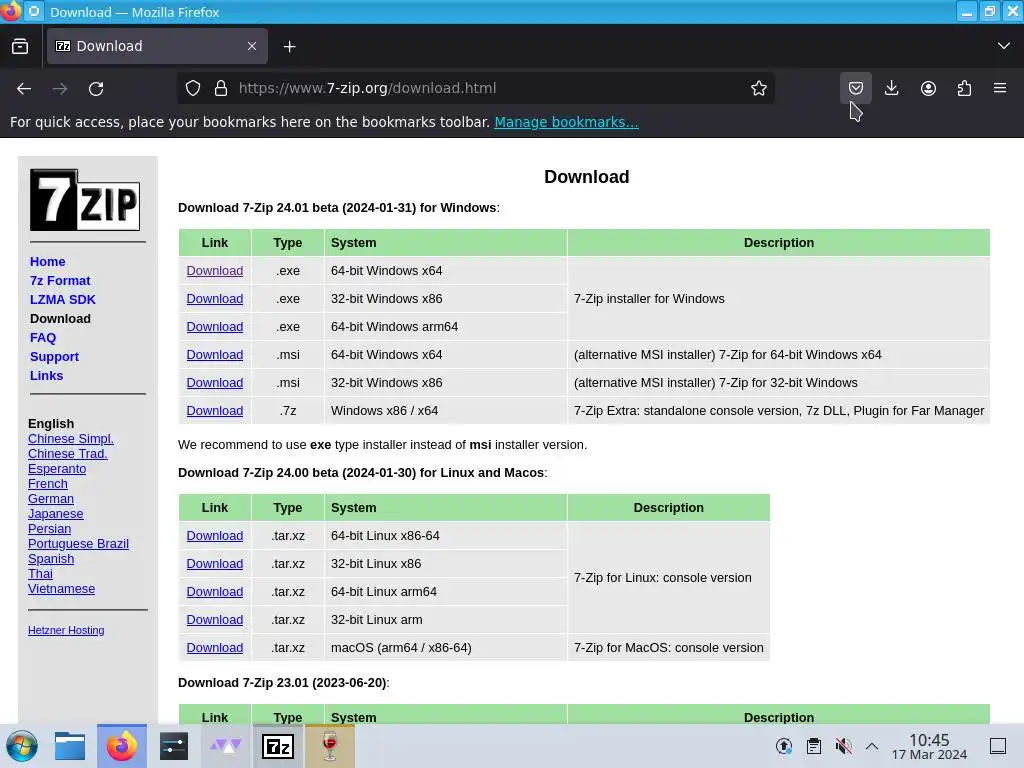Open the LZMA SDK sidebar link
1024x768 pixels.
(x=63, y=300)
